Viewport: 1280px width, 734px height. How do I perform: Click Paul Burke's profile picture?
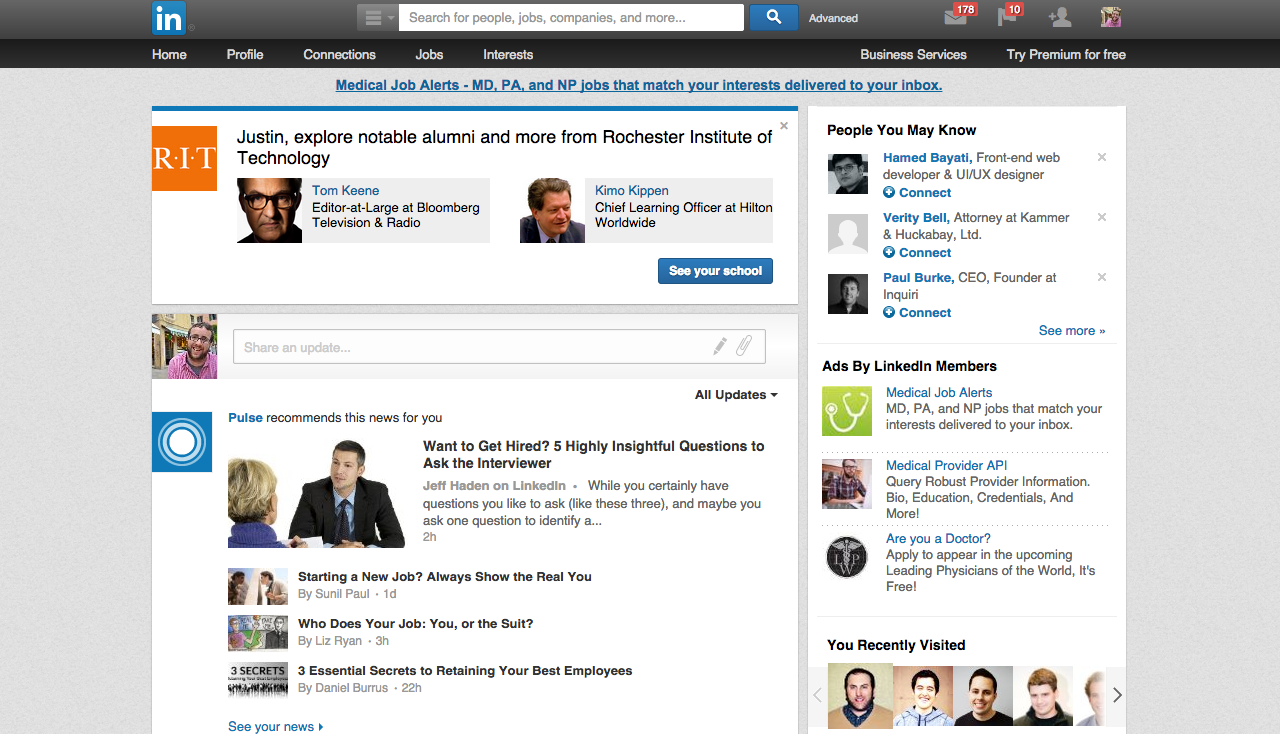(x=848, y=294)
